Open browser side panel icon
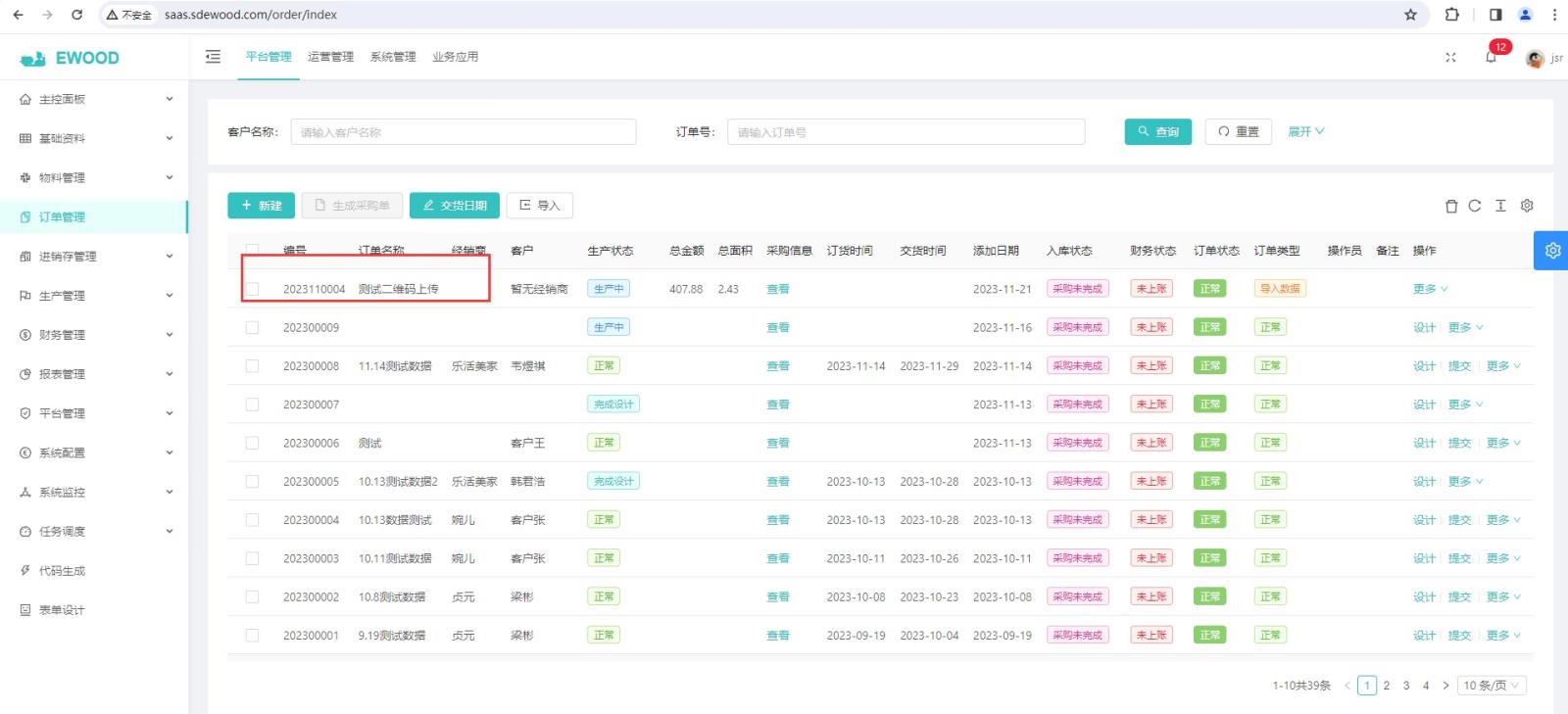This screenshot has height=714, width=1568. 1495,15
